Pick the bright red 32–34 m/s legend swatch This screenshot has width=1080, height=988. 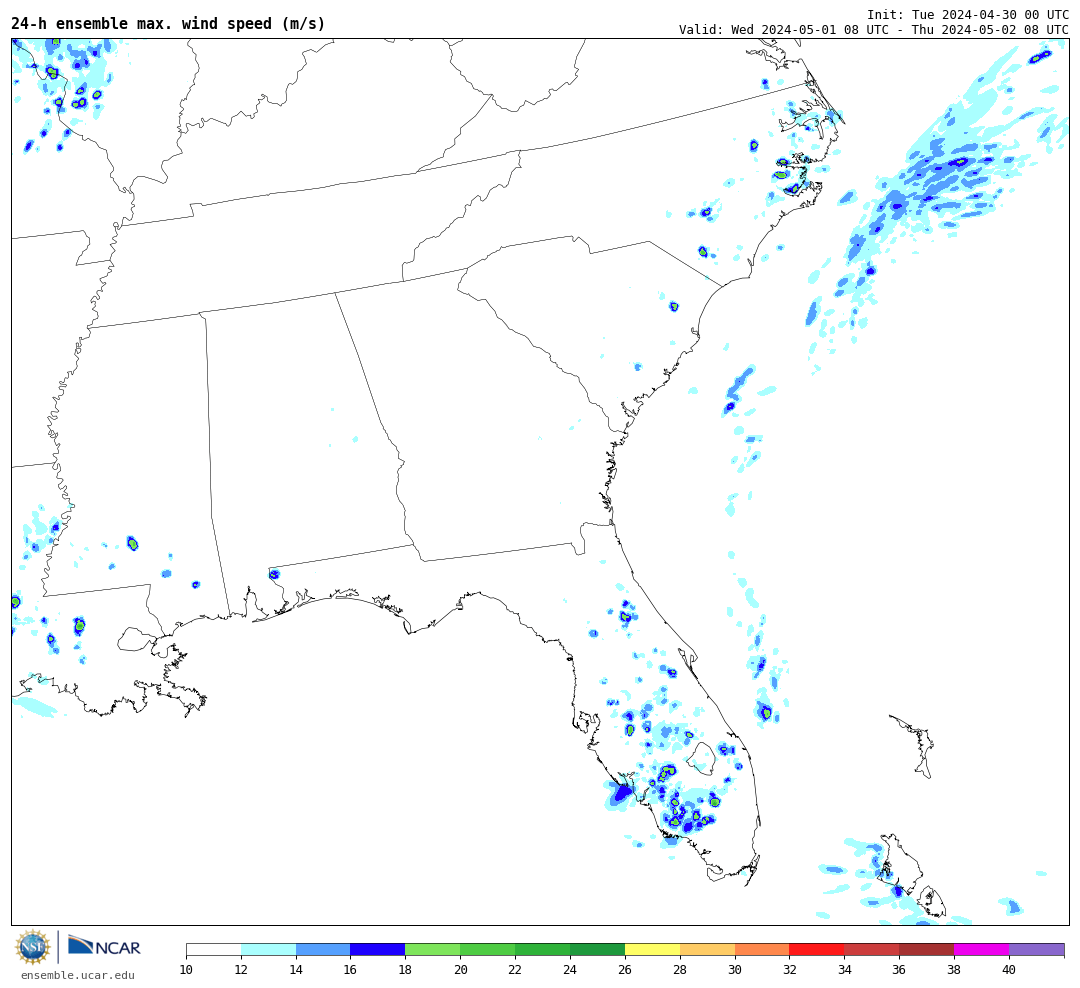click(817, 950)
